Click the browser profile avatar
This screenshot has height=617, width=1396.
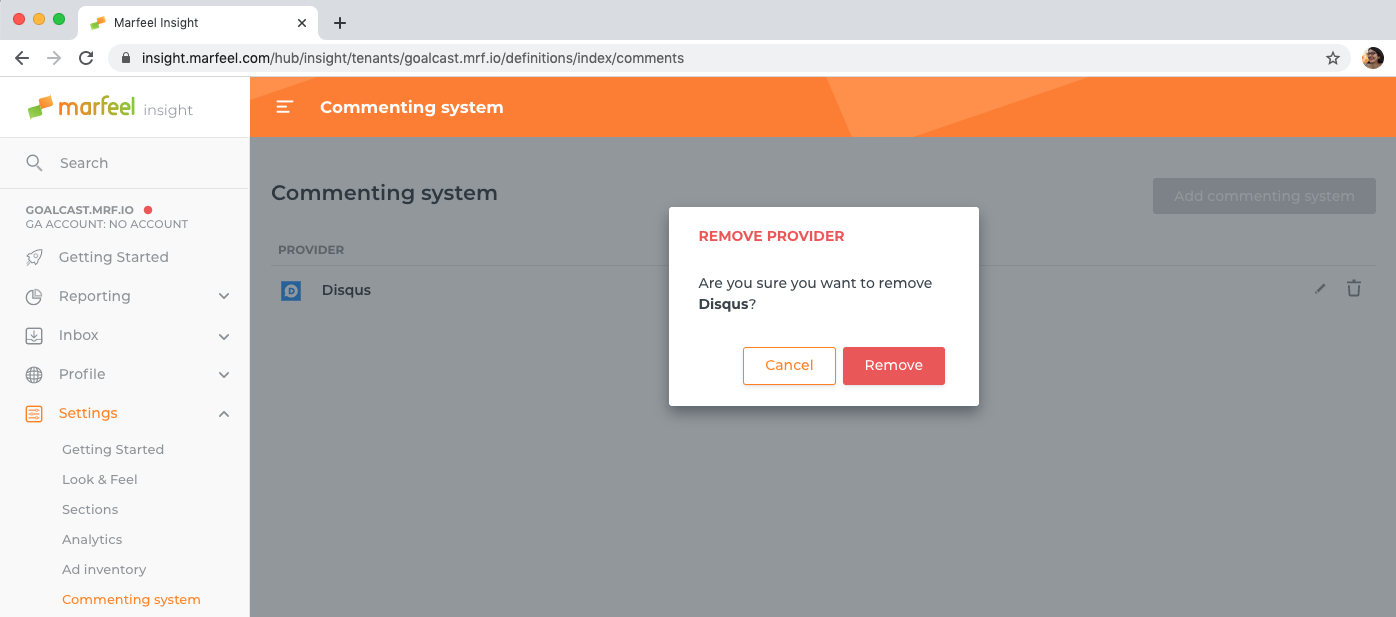tap(1373, 58)
